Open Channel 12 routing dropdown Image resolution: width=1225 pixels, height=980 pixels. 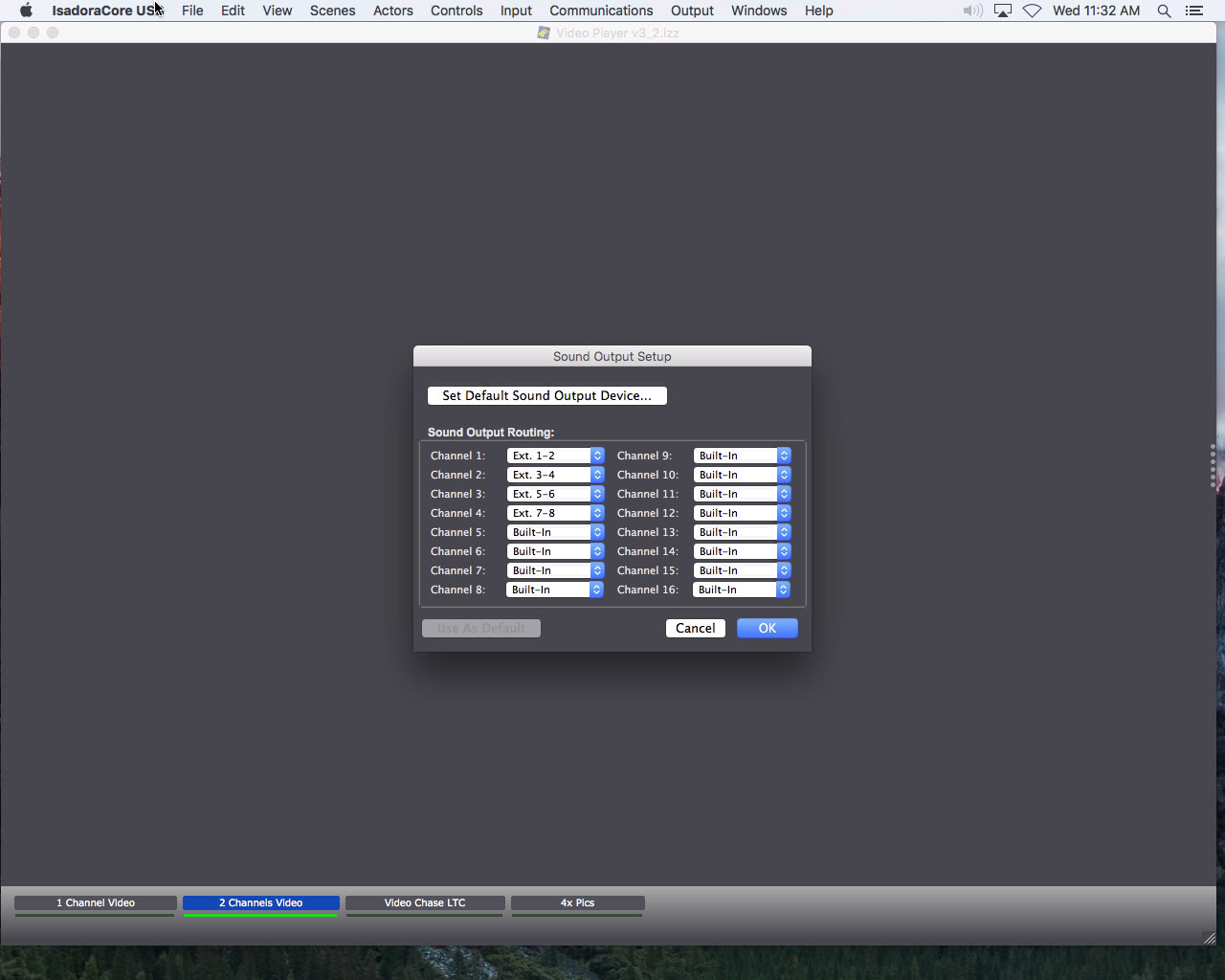(x=742, y=513)
